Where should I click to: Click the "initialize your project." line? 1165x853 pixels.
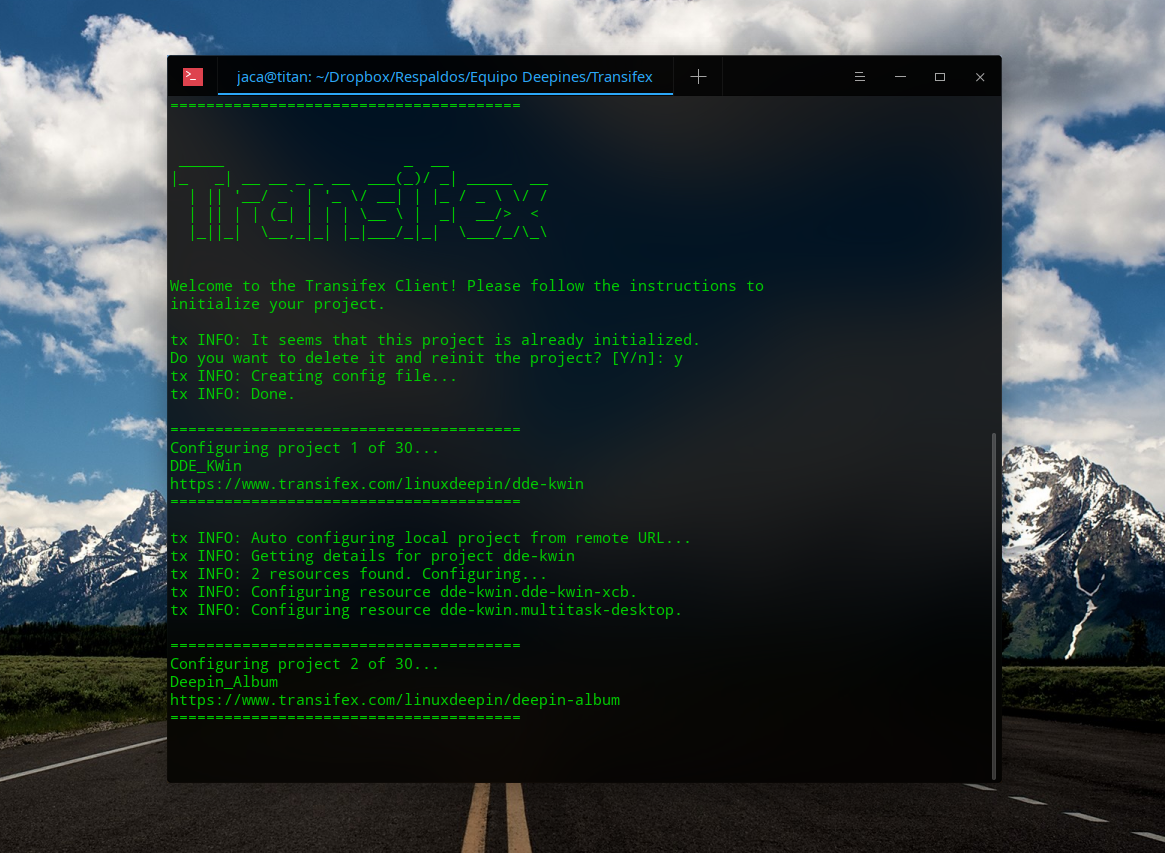277,304
